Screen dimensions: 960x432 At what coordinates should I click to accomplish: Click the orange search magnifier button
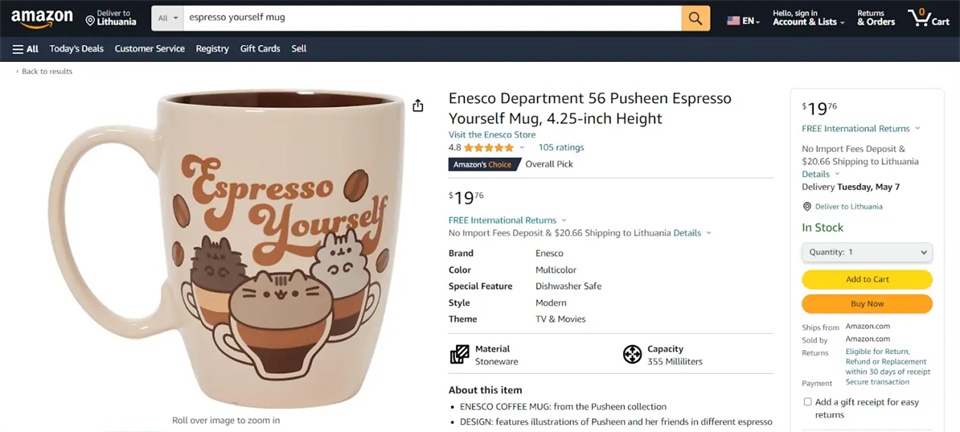click(x=695, y=18)
